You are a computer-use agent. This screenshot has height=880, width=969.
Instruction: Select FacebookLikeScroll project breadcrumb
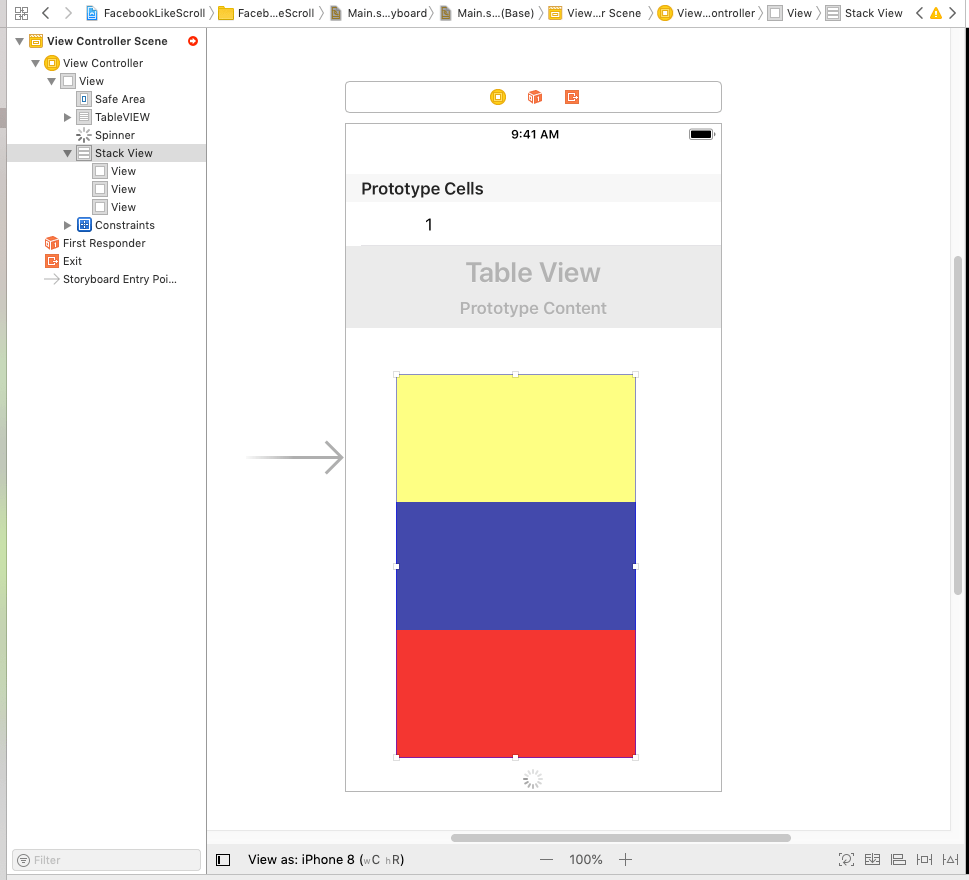tap(145, 13)
